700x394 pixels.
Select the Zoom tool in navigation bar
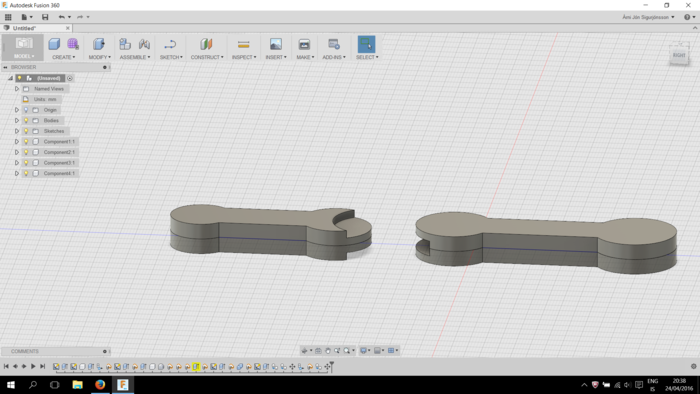click(337, 351)
